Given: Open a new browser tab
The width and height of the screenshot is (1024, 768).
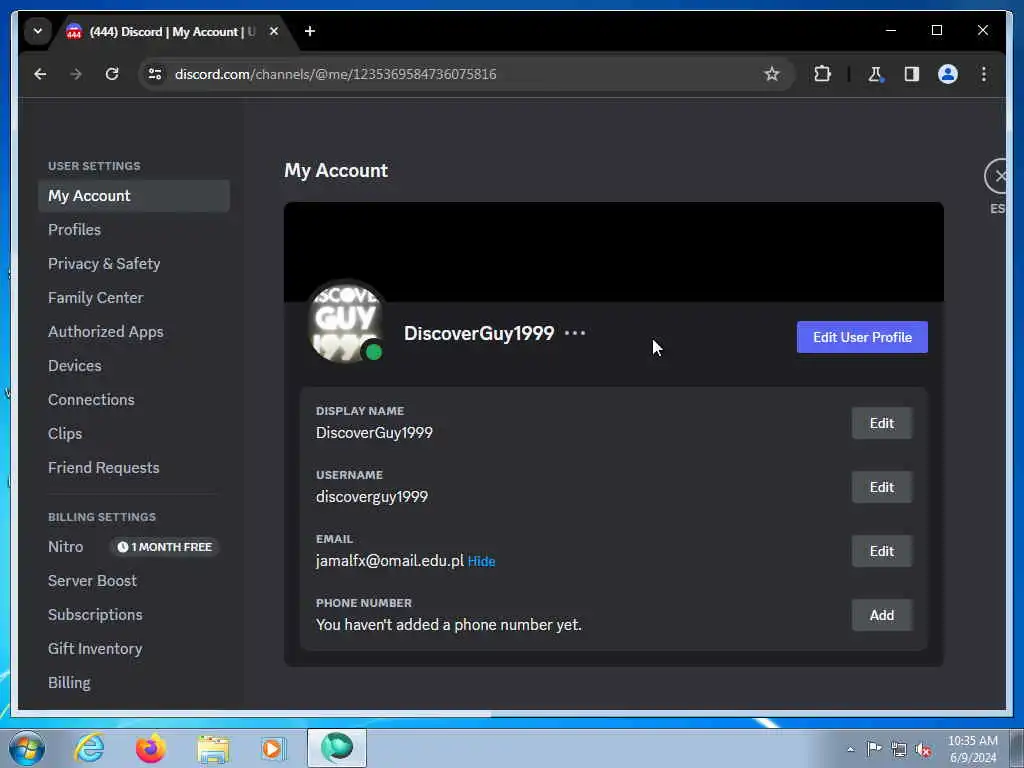Looking at the screenshot, I should coord(310,31).
